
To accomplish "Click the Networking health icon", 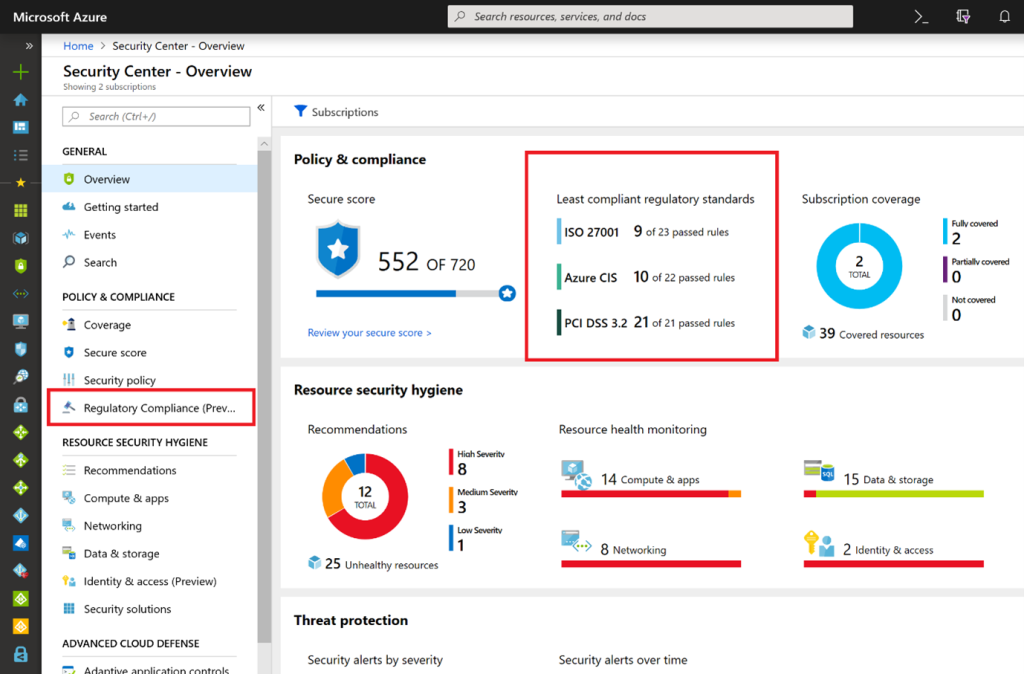I will pos(576,541).
